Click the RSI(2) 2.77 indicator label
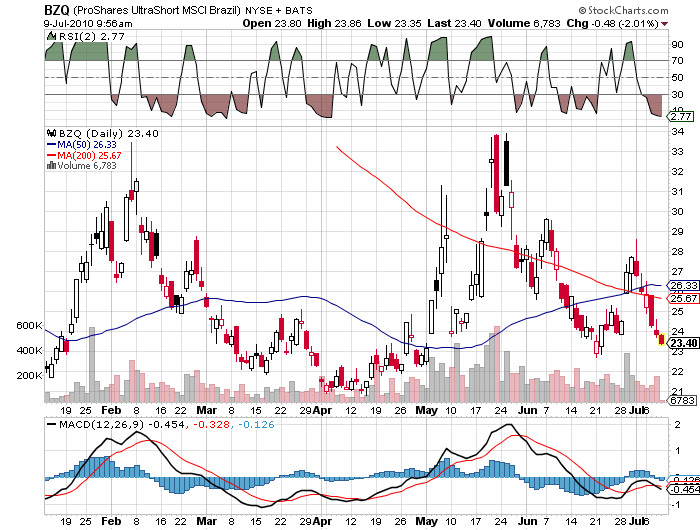Screen dimensions: 700x530 tap(92, 36)
